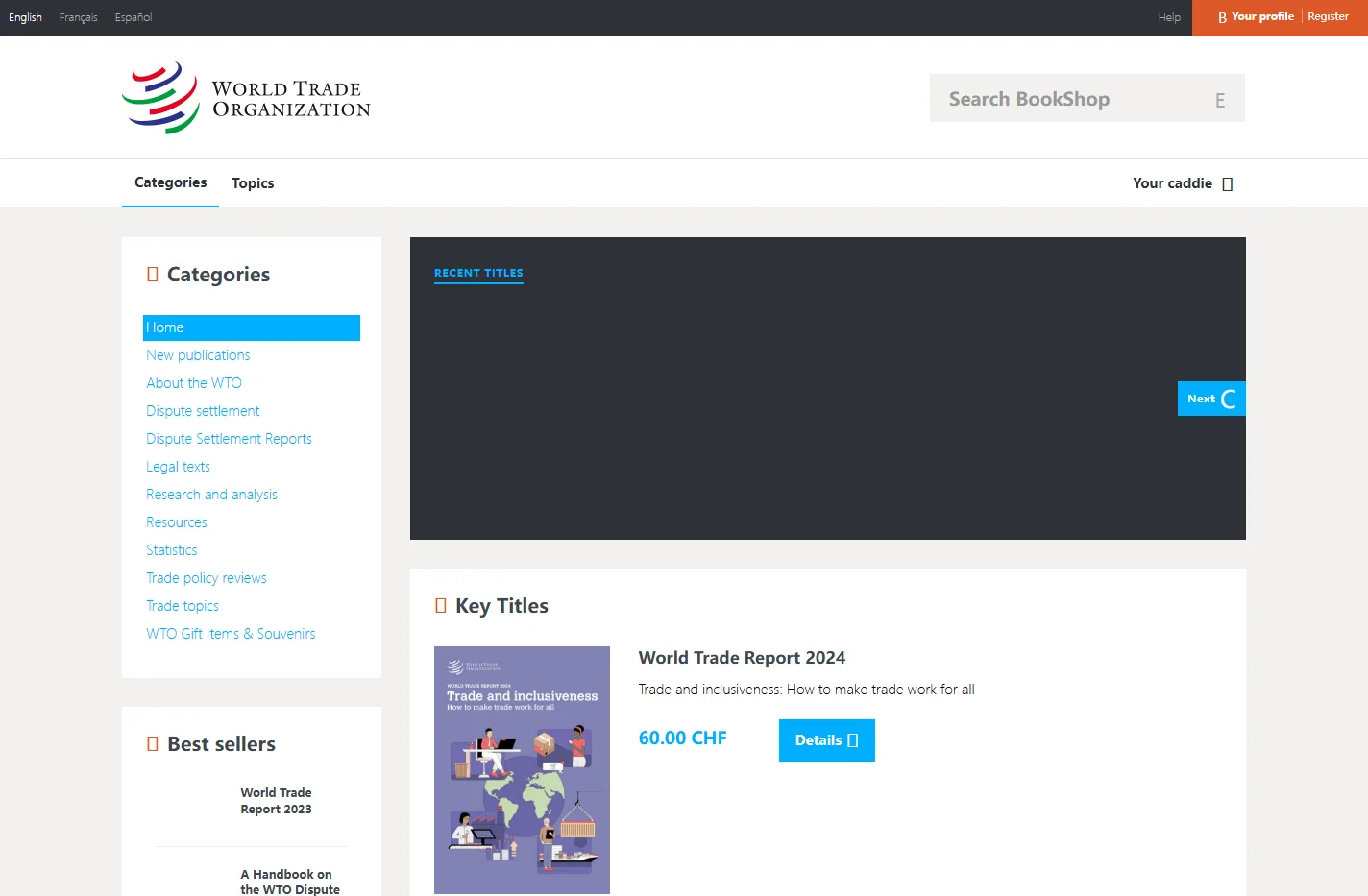The width and height of the screenshot is (1368, 896).
Task: Click the Register link
Action: (x=1328, y=16)
